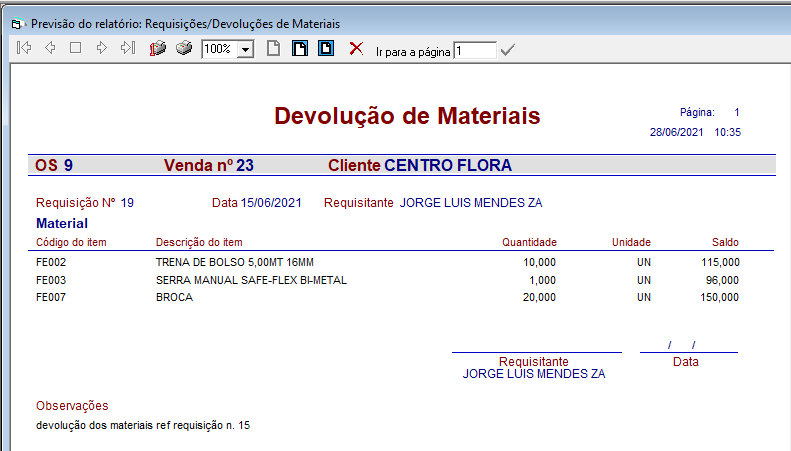Confirm page jump with the checkmark
791x451 pixels.
(x=508, y=49)
